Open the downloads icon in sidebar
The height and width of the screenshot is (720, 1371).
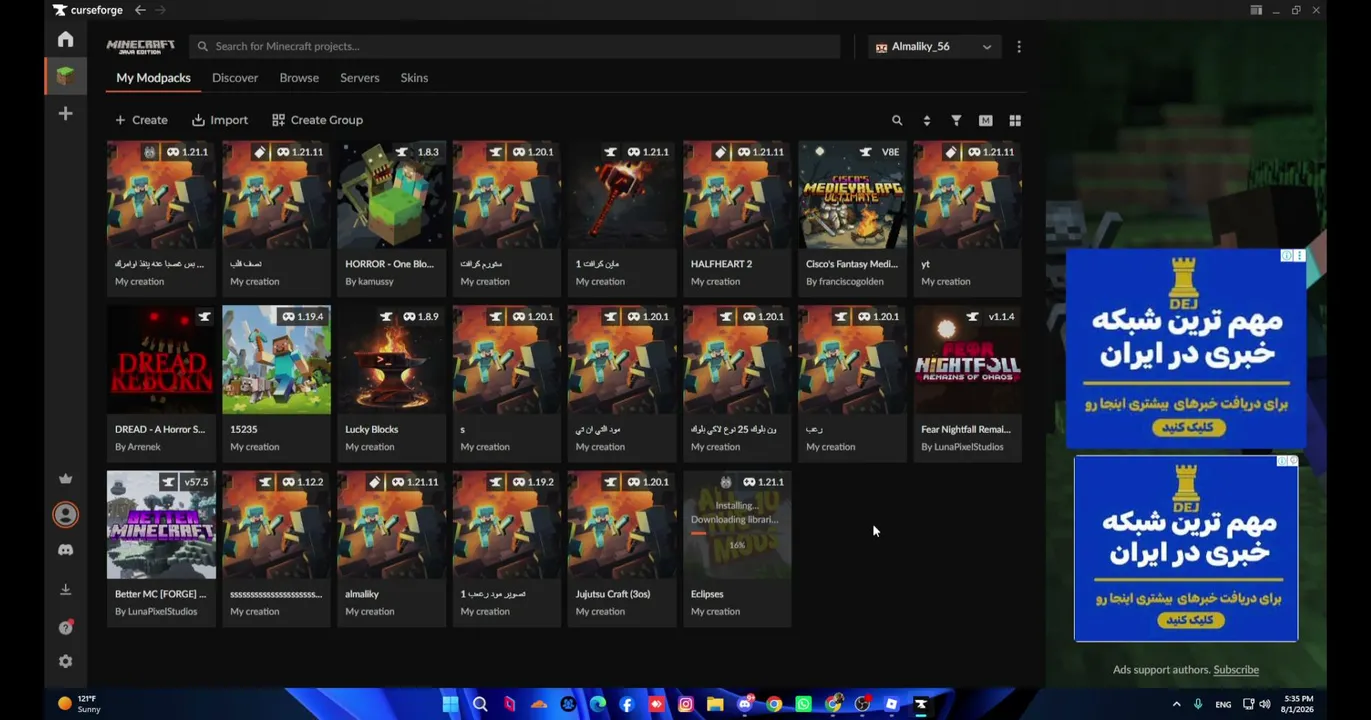tap(65, 590)
